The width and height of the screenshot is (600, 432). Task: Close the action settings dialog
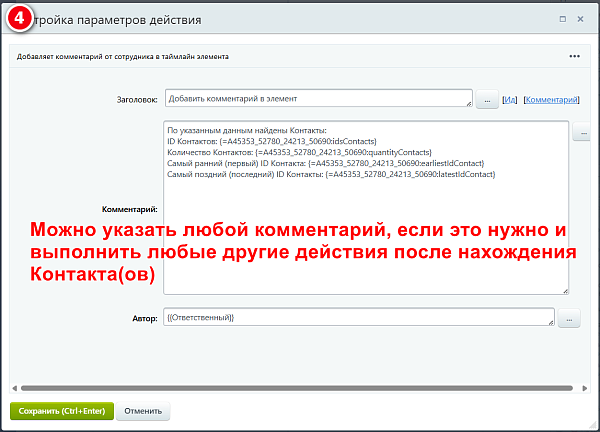pyautogui.click(x=580, y=19)
